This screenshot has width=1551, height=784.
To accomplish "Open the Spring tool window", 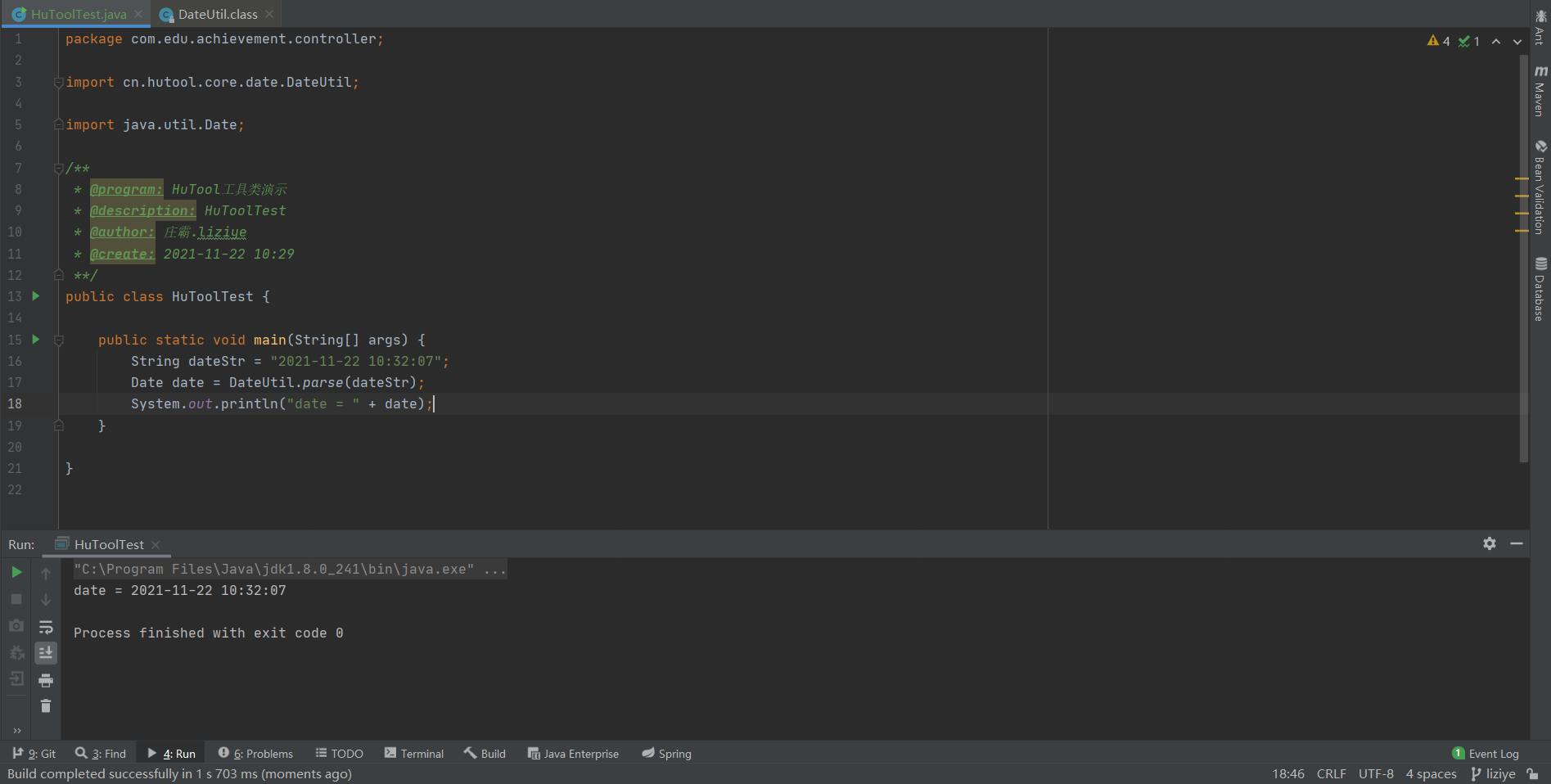I will click(666, 754).
